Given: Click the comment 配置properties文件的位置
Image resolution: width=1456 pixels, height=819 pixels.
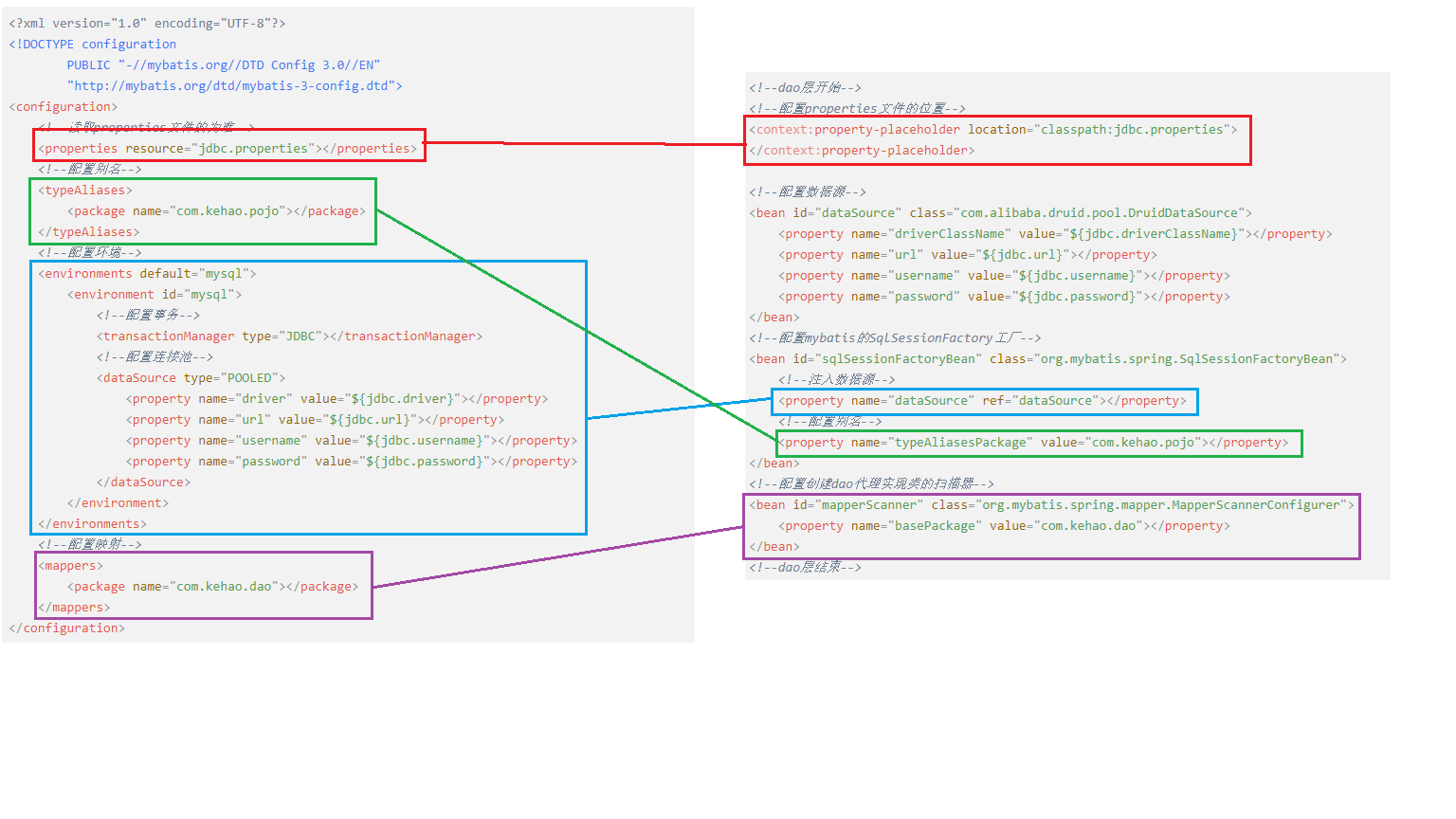Looking at the screenshot, I should pyautogui.click(x=857, y=108).
